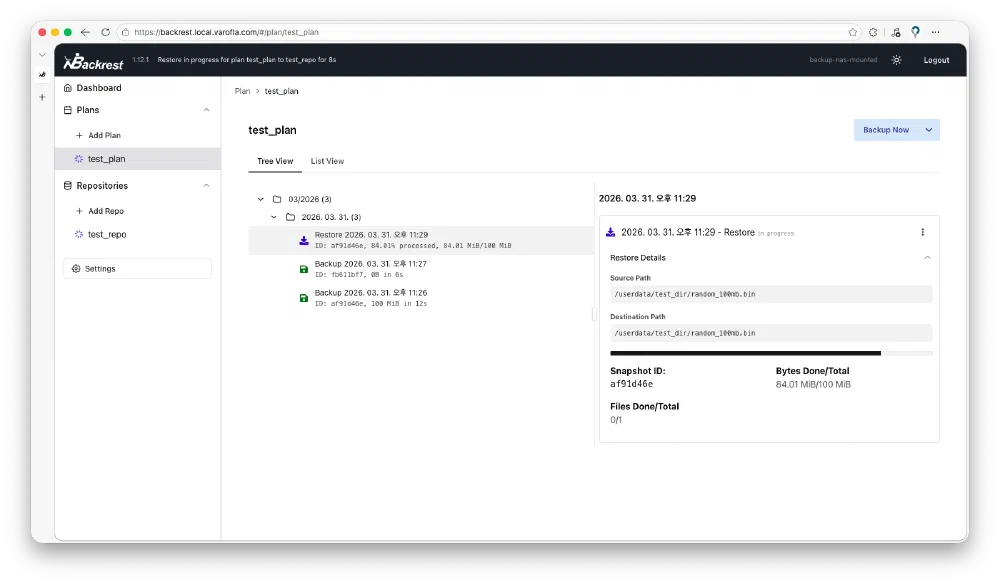Collapse the Repositories sidebar section
This screenshot has width=1000, height=584.
(206, 186)
